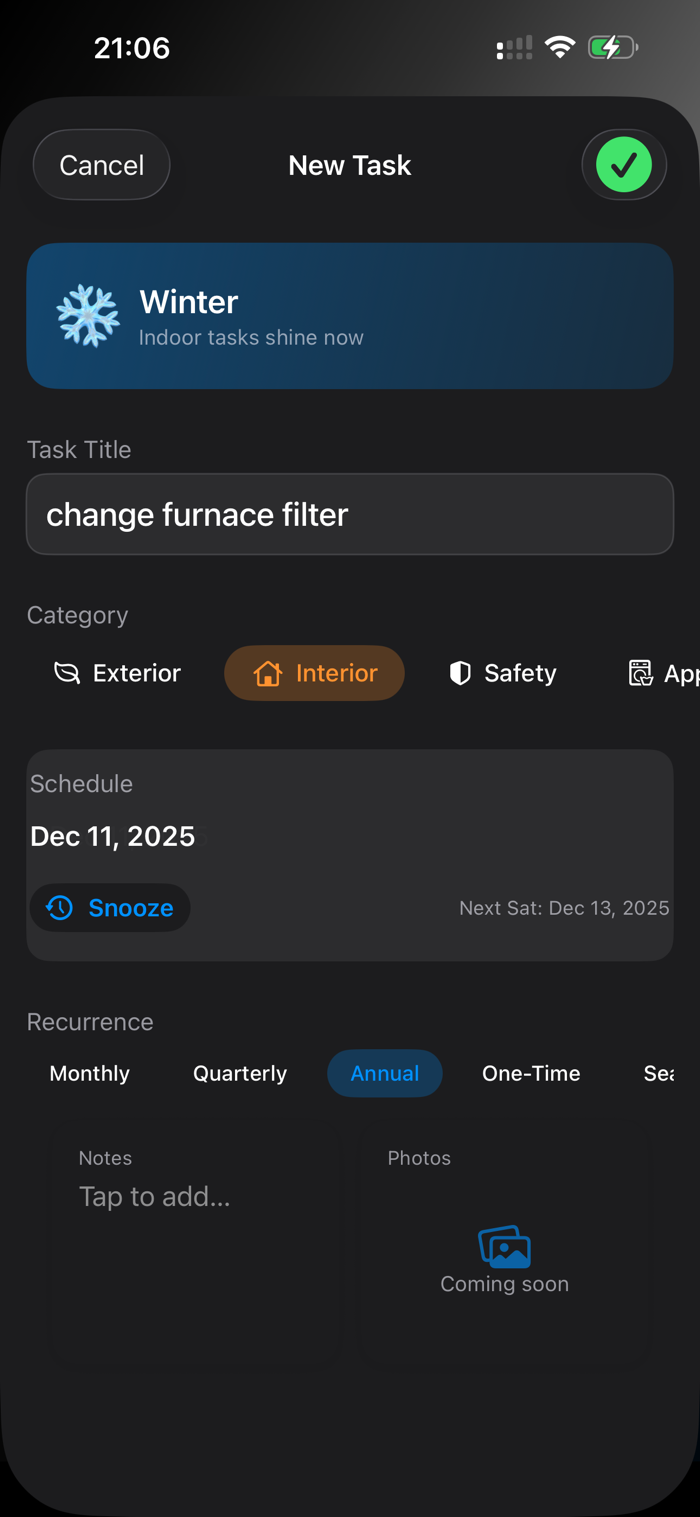Viewport: 700px width, 1517px height.
Task: Tap the Task Title text field
Action: point(350,514)
